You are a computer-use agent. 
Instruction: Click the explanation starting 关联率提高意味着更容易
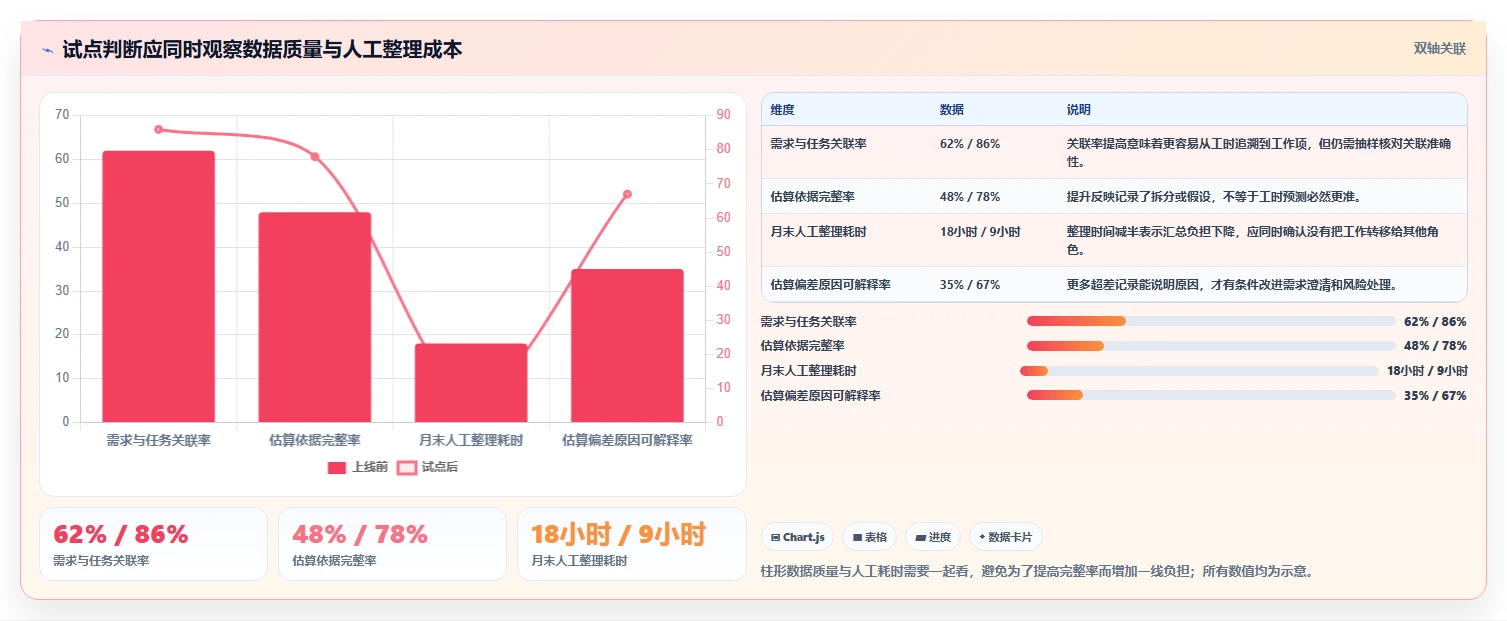pyautogui.click(x=1259, y=152)
